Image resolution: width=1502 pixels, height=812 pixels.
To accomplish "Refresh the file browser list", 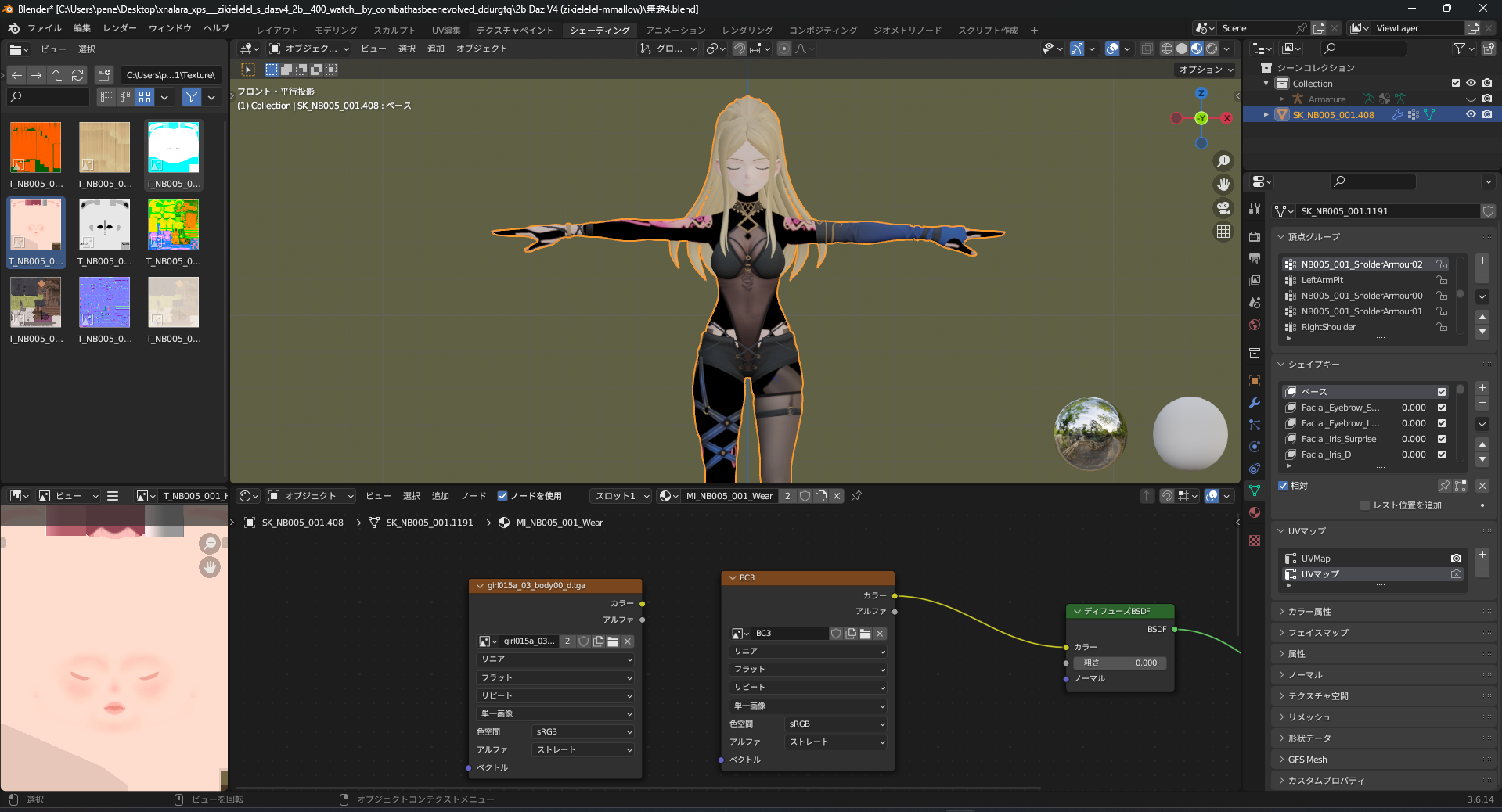I will [x=77, y=75].
